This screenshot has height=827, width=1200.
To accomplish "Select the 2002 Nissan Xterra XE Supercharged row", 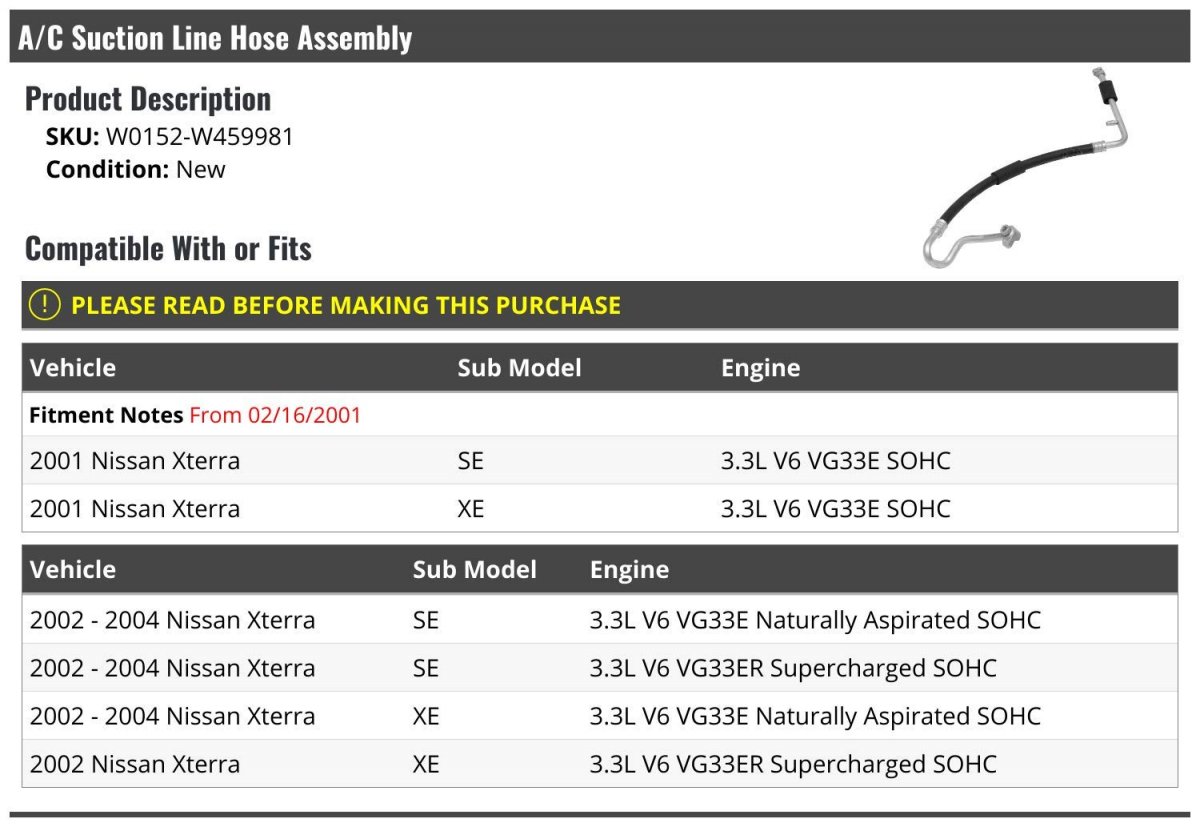I will [x=600, y=764].
